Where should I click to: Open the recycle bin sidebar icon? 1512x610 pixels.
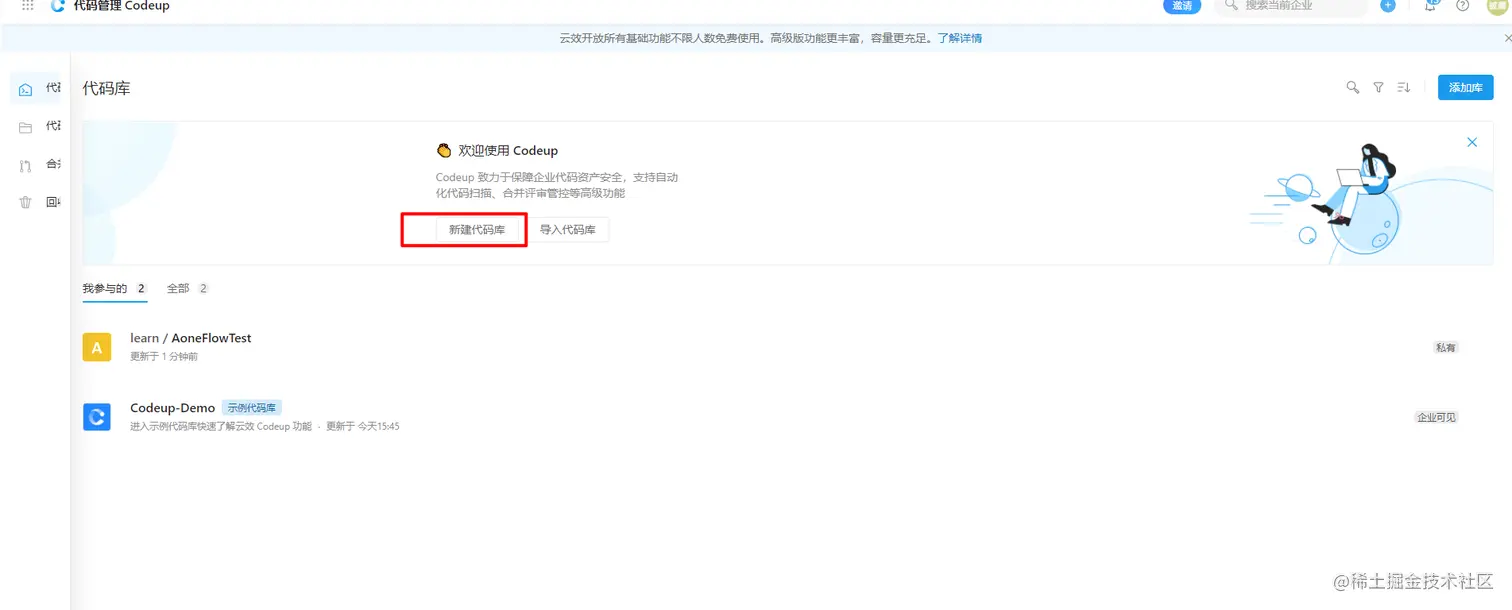[x=26, y=202]
